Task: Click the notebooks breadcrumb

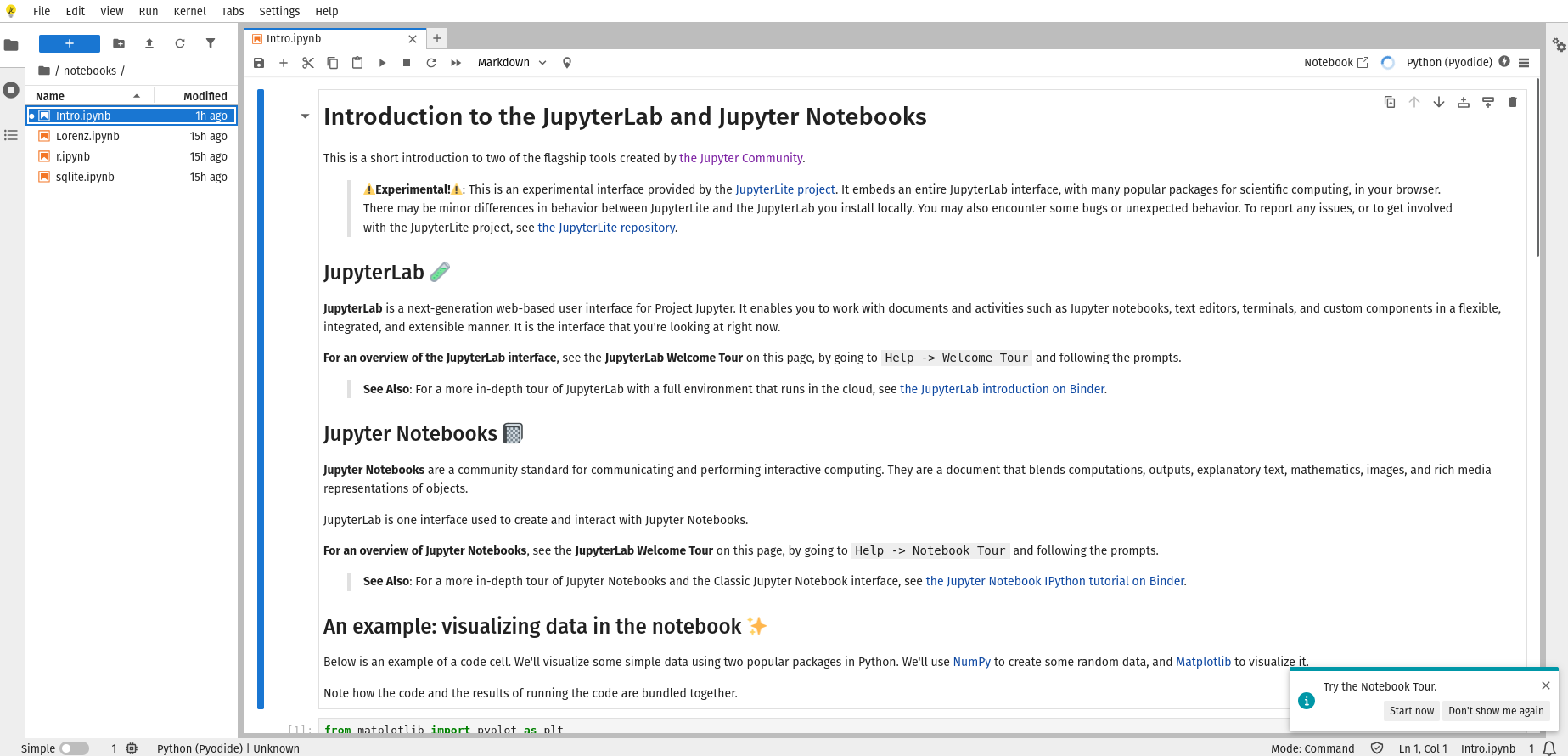Action: (x=90, y=71)
